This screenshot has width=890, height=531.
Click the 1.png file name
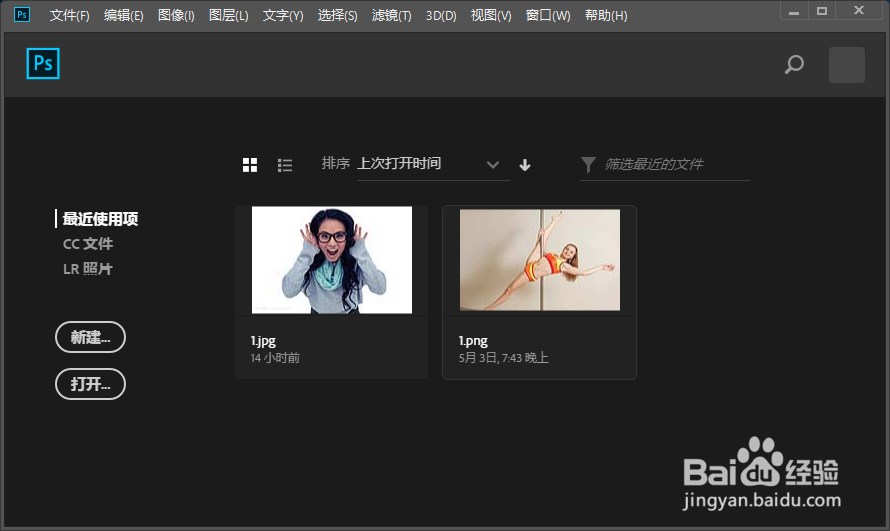tap(473, 341)
